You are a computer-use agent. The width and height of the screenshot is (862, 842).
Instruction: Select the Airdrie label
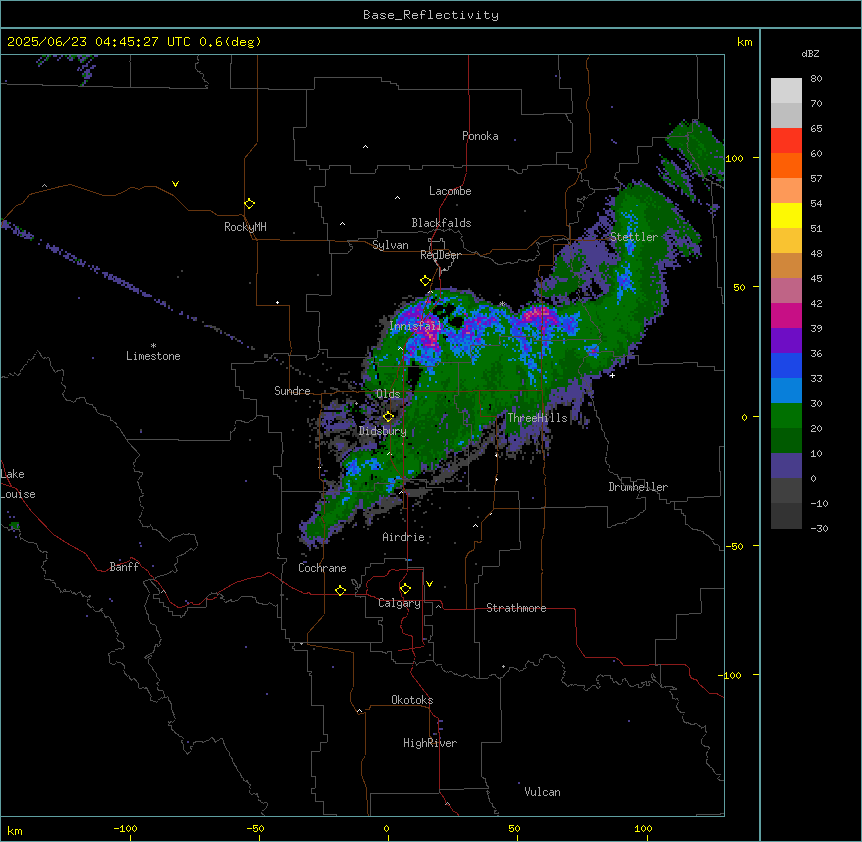404,537
